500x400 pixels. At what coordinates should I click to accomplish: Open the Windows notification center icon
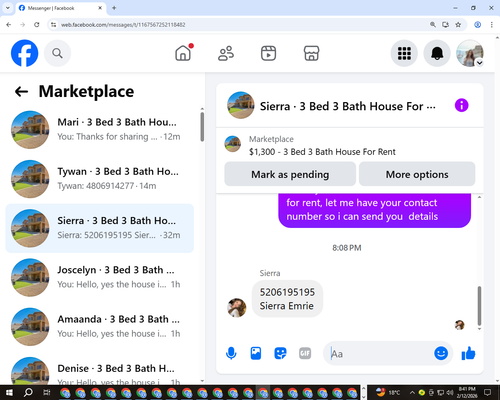pyautogui.click(x=488, y=392)
